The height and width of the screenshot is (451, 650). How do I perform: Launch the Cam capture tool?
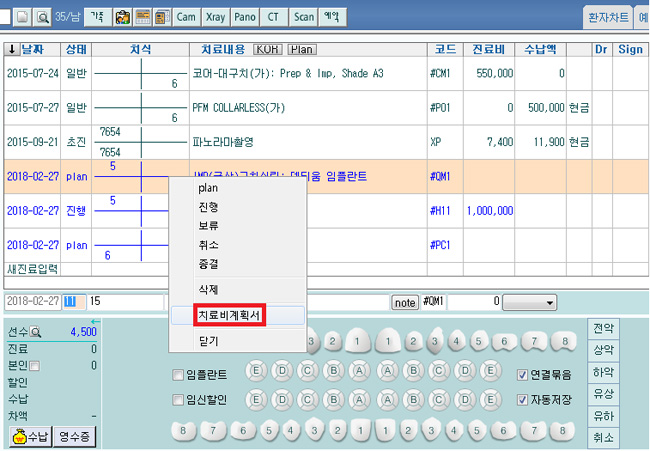click(186, 17)
